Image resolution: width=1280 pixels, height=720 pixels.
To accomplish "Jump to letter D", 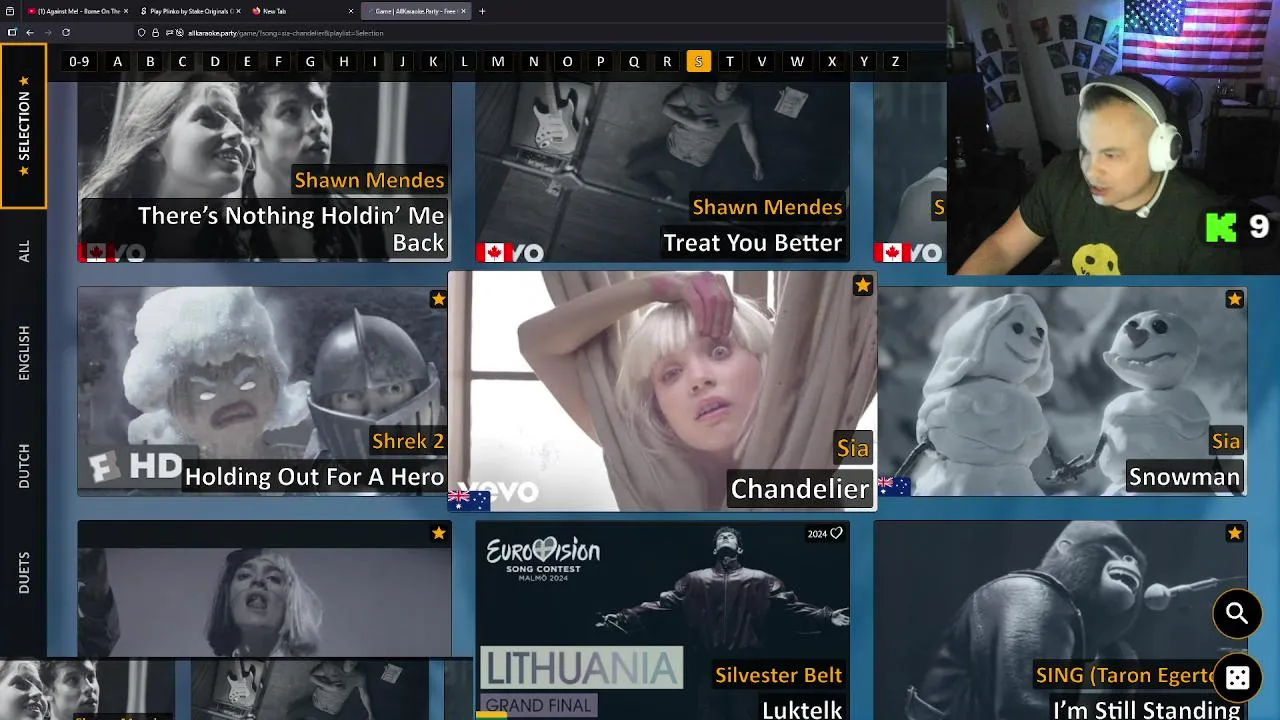I will pyautogui.click(x=215, y=62).
